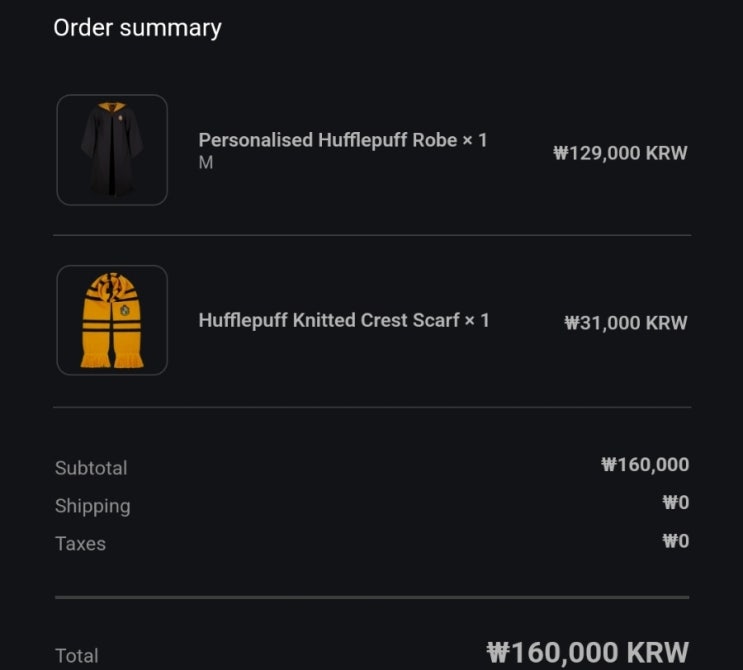Open the Hufflepuff Knitted Crest Scarf product name
Viewport: 743px width, 670px height.
343,320
